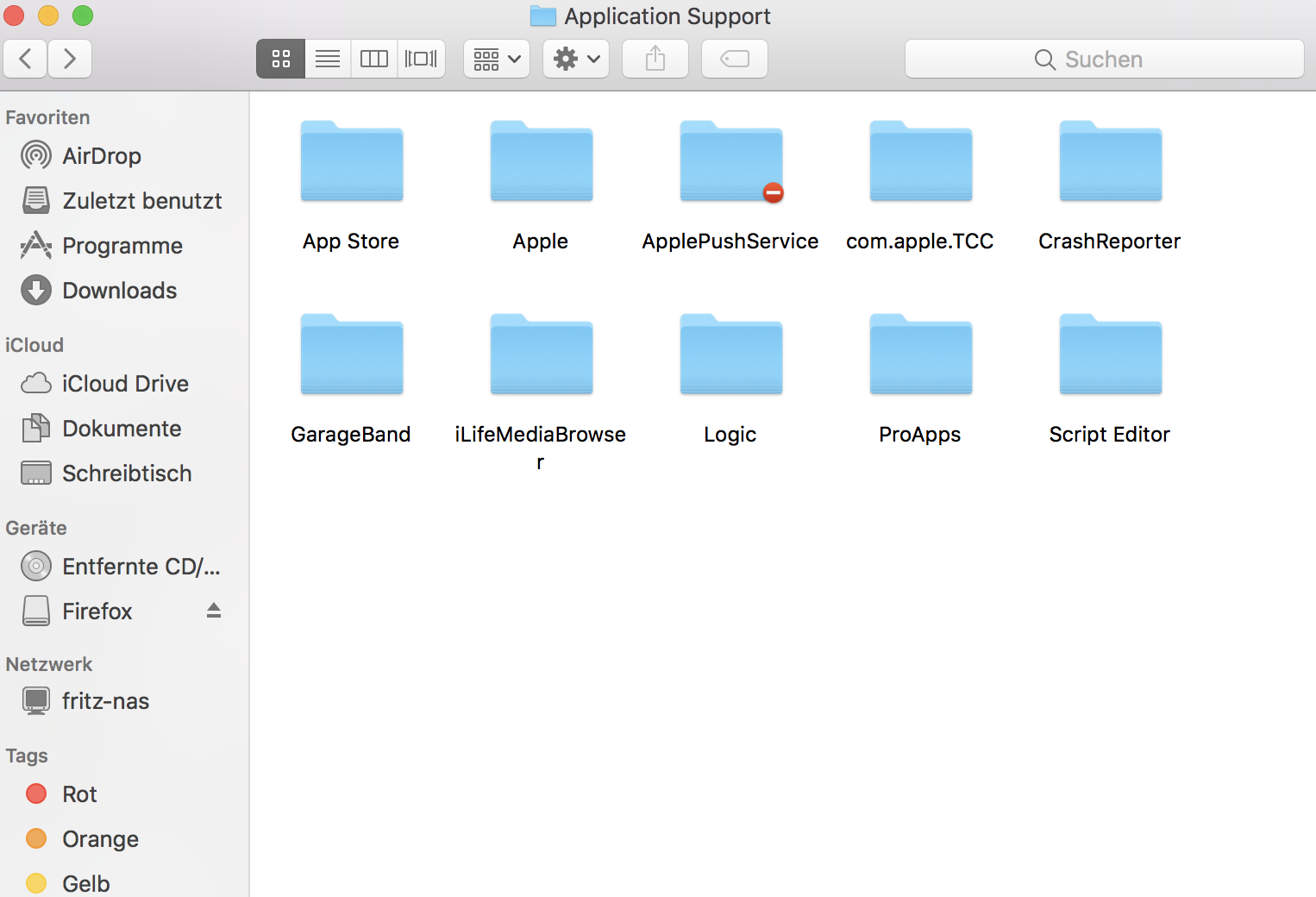The width and height of the screenshot is (1316, 897).
Task: Click the ApplePushService folder name
Action: (730, 241)
